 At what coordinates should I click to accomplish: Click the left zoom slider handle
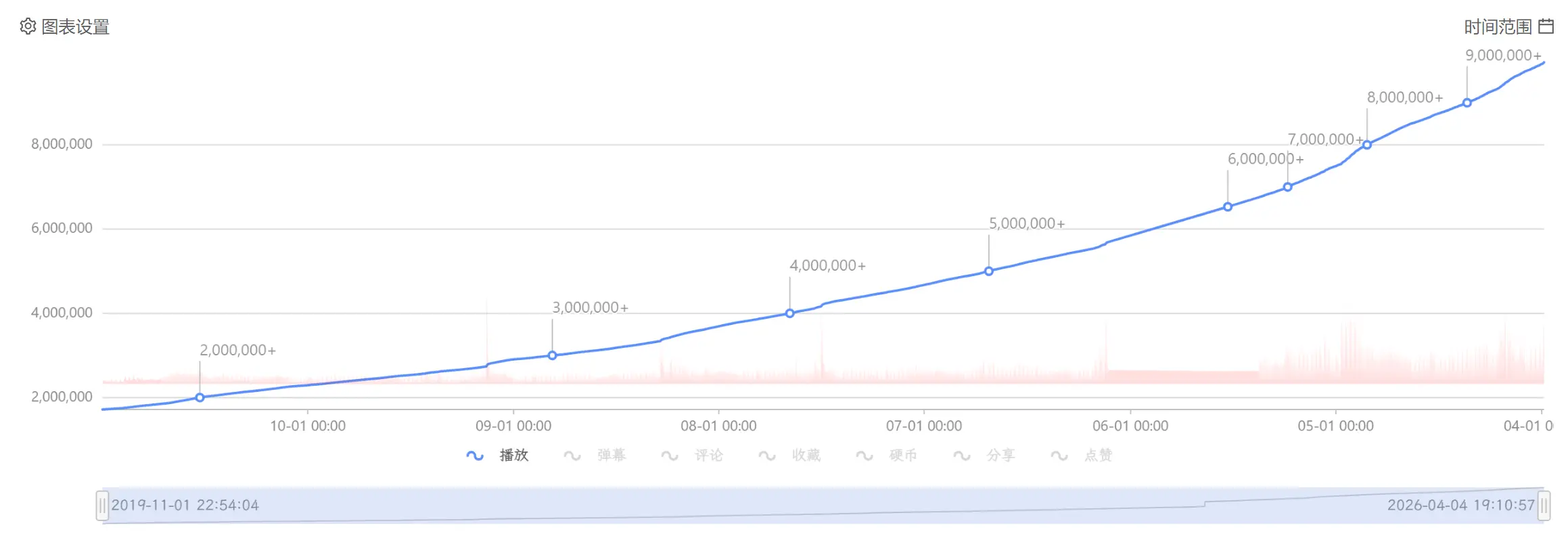tap(102, 505)
